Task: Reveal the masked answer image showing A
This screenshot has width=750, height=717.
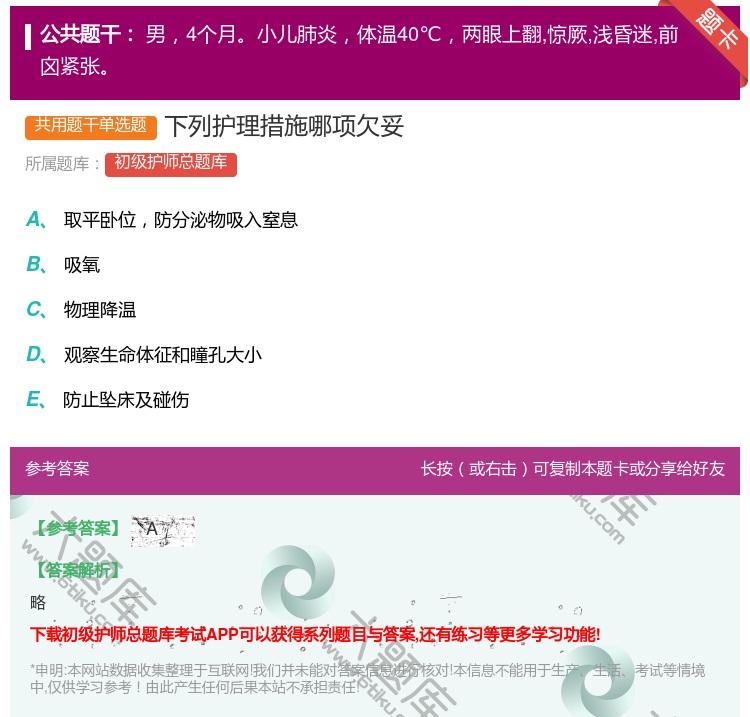Action: point(163,530)
